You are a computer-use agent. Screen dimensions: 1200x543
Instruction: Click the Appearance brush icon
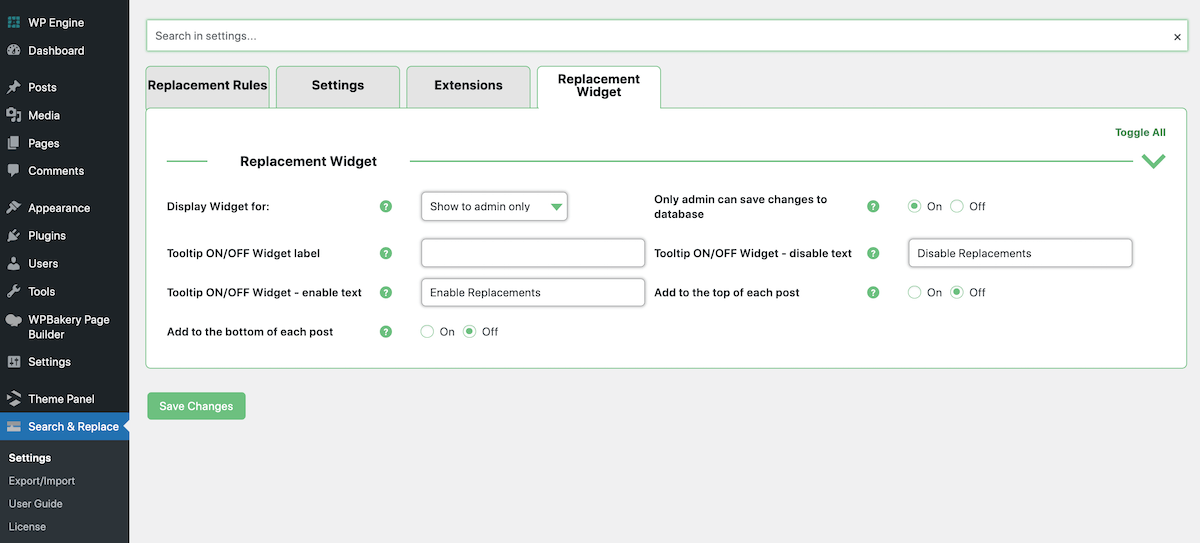click(x=14, y=208)
